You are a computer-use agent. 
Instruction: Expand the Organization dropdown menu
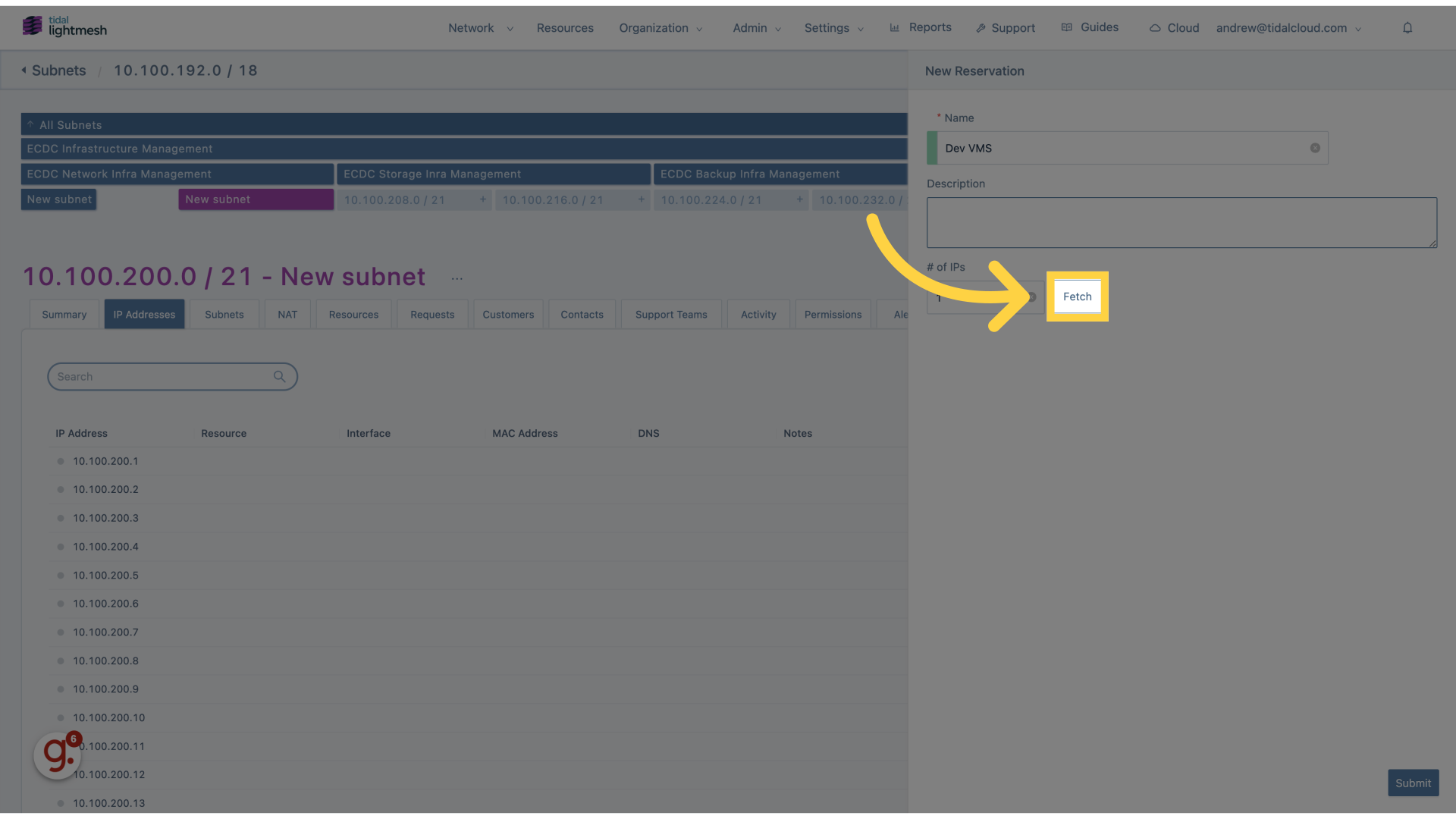coord(660,27)
